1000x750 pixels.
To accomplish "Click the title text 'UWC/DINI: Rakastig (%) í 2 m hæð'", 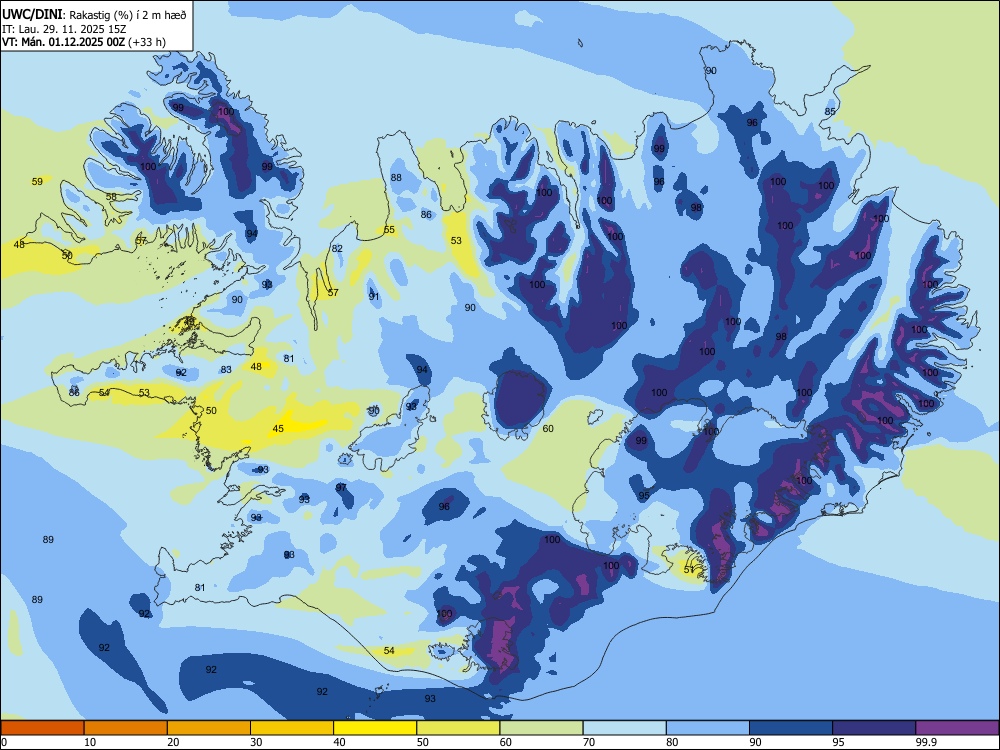I will point(94,15).
